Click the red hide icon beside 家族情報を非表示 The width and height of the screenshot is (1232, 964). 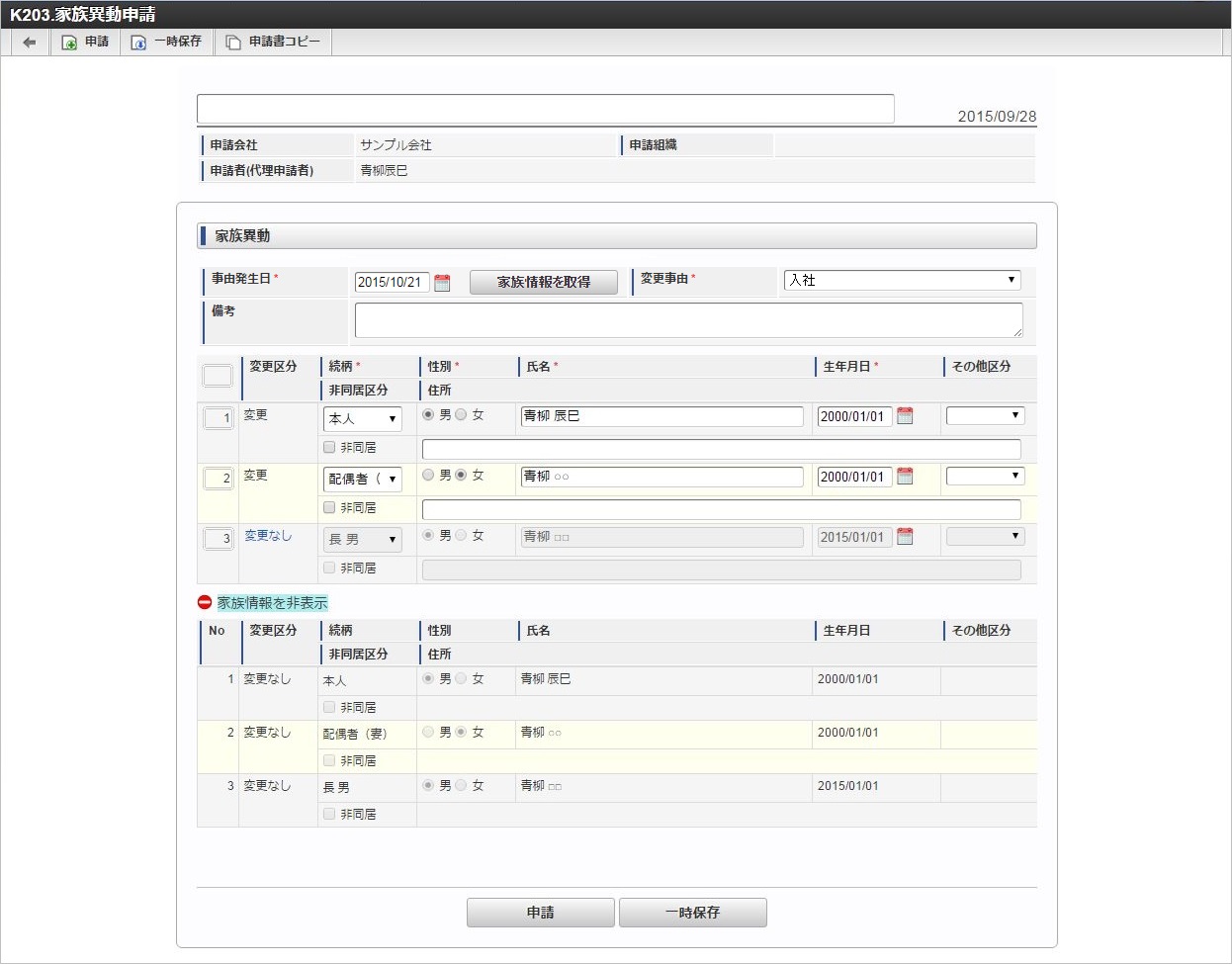(x=205, y=602)
